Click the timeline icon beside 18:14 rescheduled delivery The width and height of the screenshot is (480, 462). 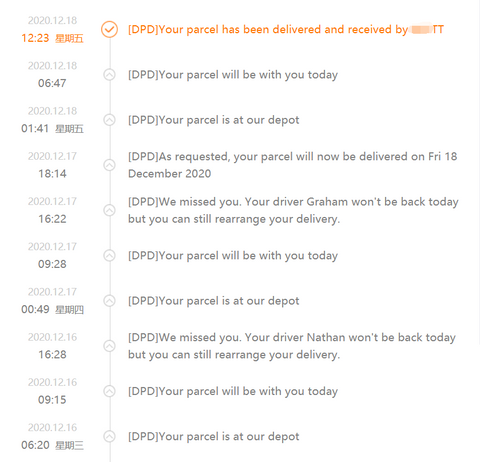109,165
